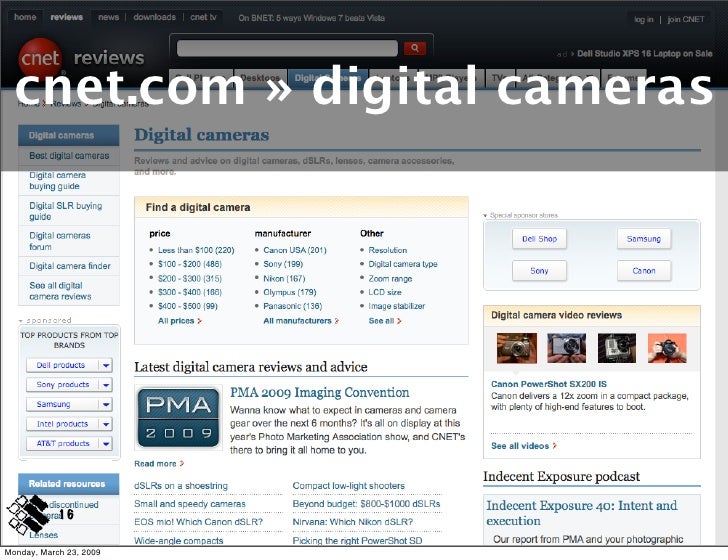Click the Samsung sponsor store button
This screenshot has height=560, width=728.
tap(644, 239)
